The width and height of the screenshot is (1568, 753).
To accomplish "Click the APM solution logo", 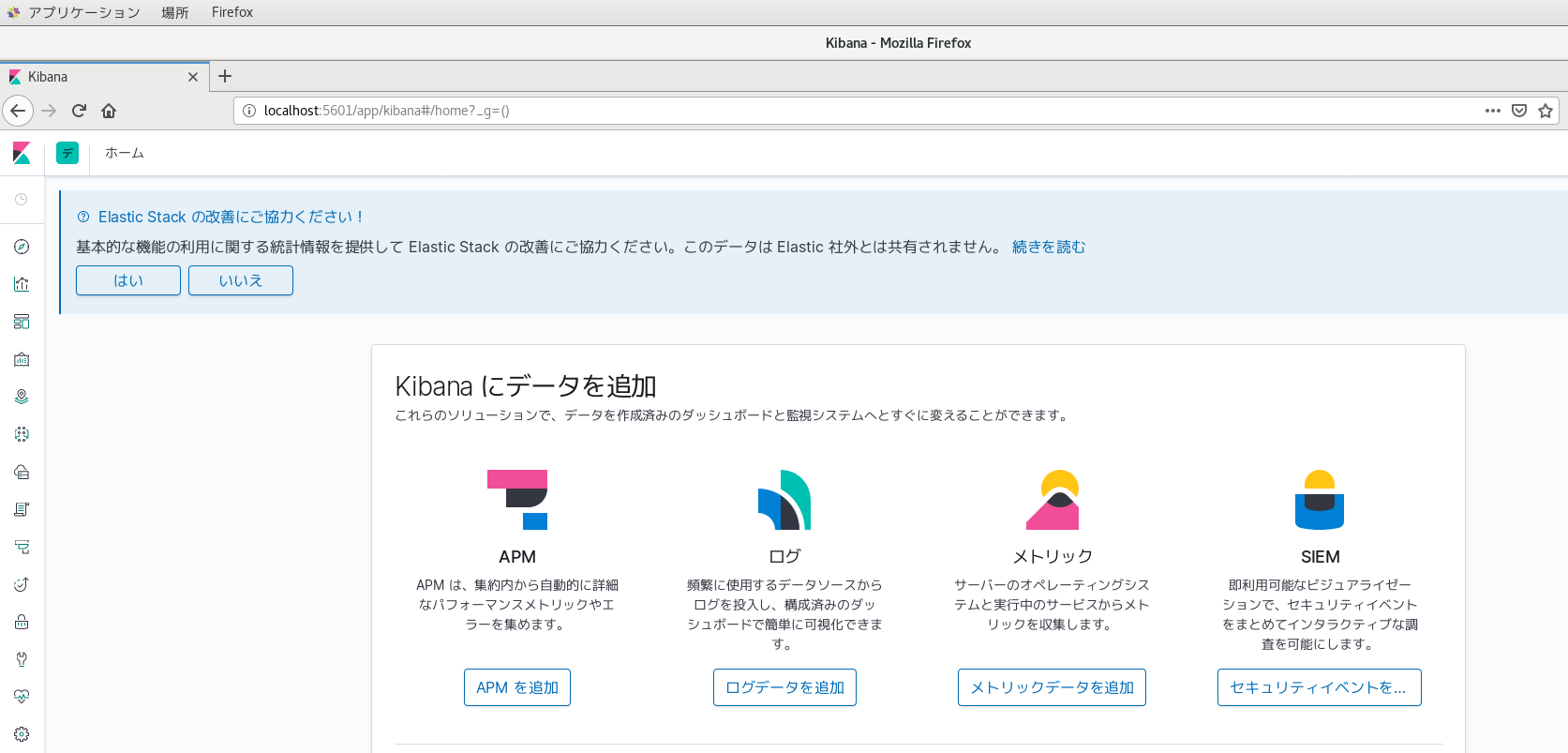I will pos(517,500).
